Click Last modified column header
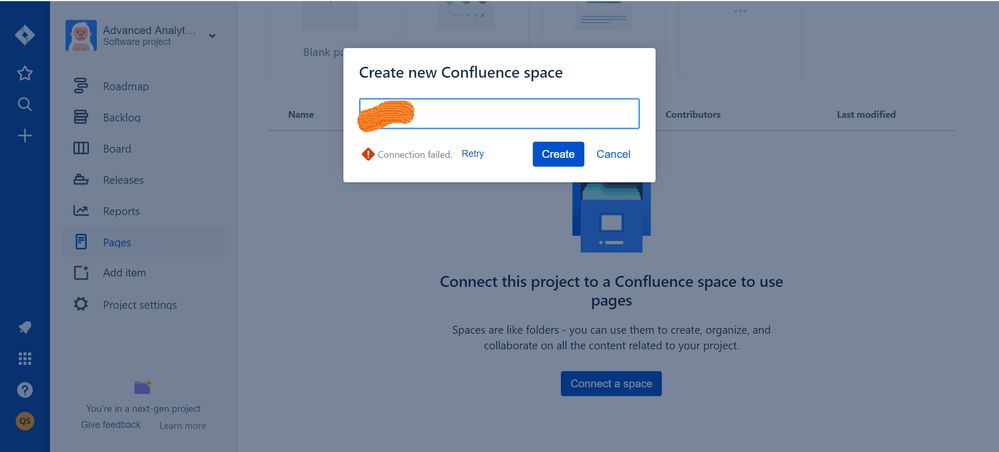The image size is (999, 452). click(x=866, y=115)
